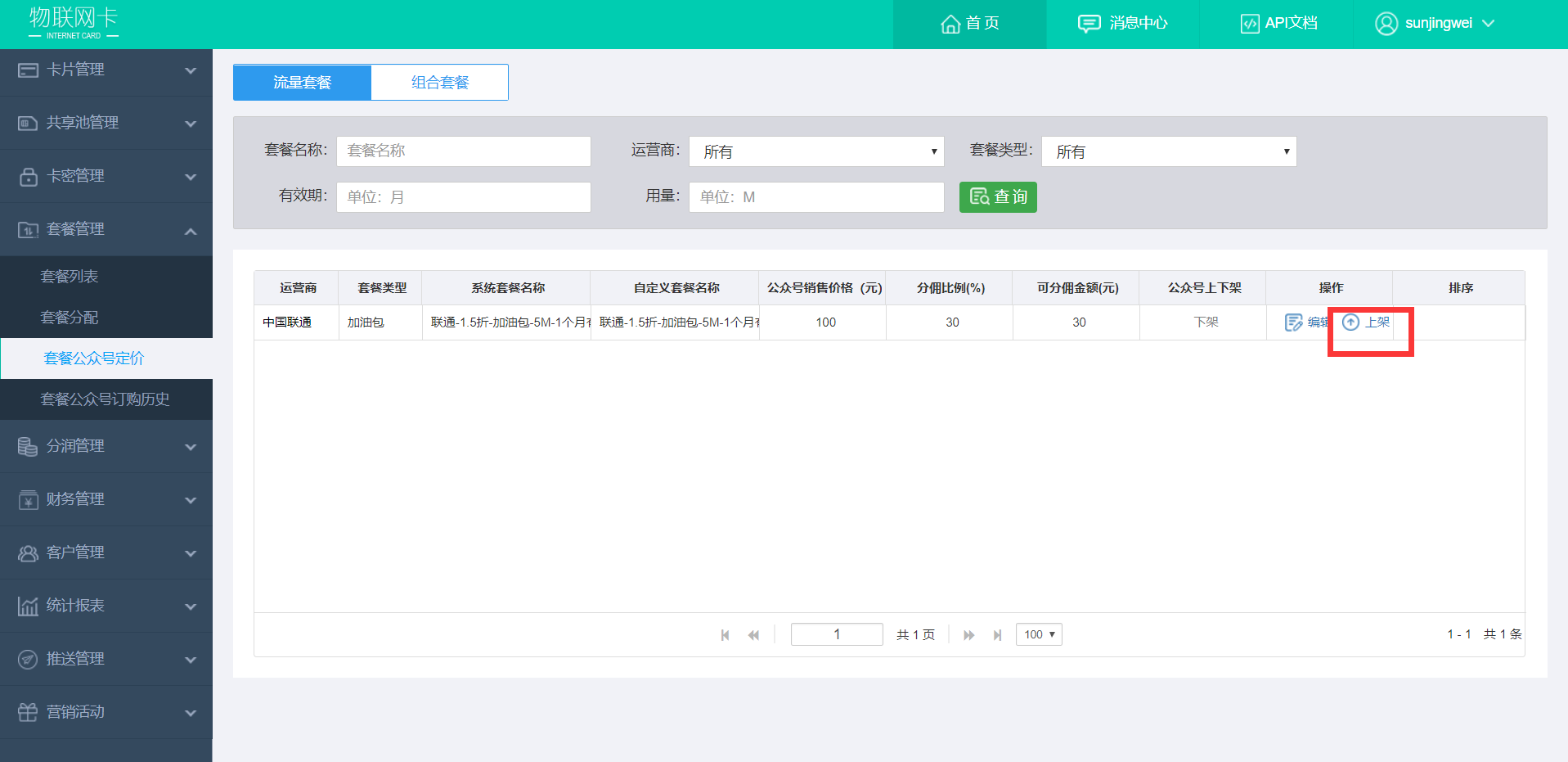This screenshot has height=762, width=1568.
Task: Expand 统计报表 chevron
Action: [x=191, y=607]
